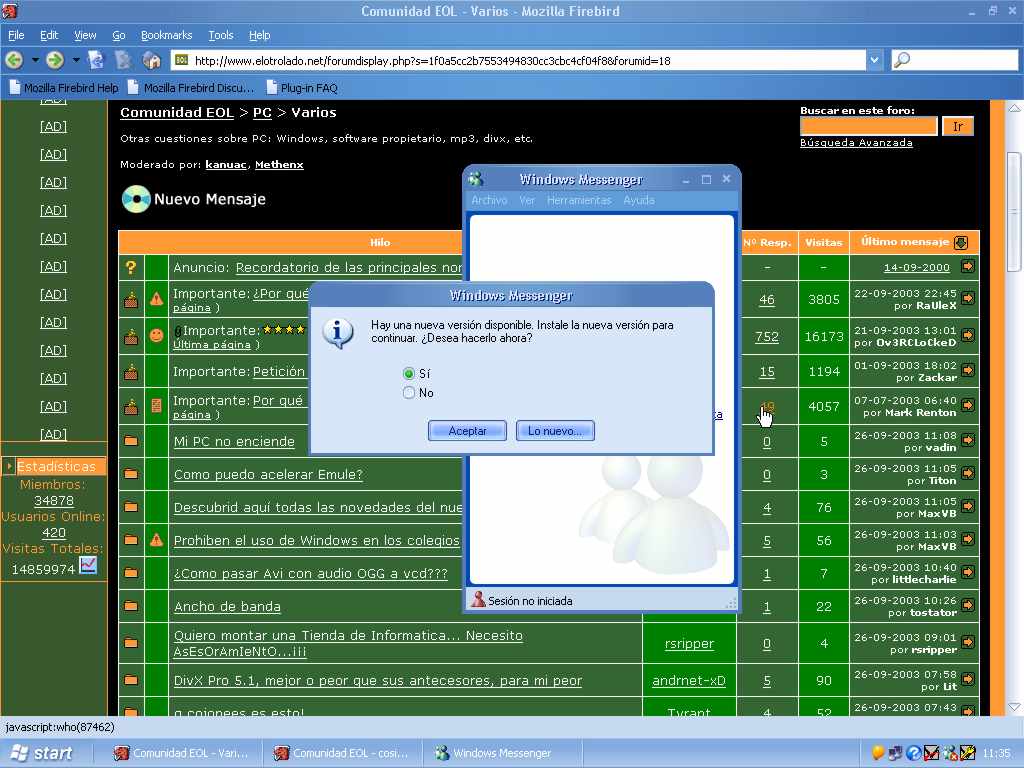Open the Methenx moderator link
Image resolution: width=1024 pixels, height=768 pixels.
coord(279,165)
